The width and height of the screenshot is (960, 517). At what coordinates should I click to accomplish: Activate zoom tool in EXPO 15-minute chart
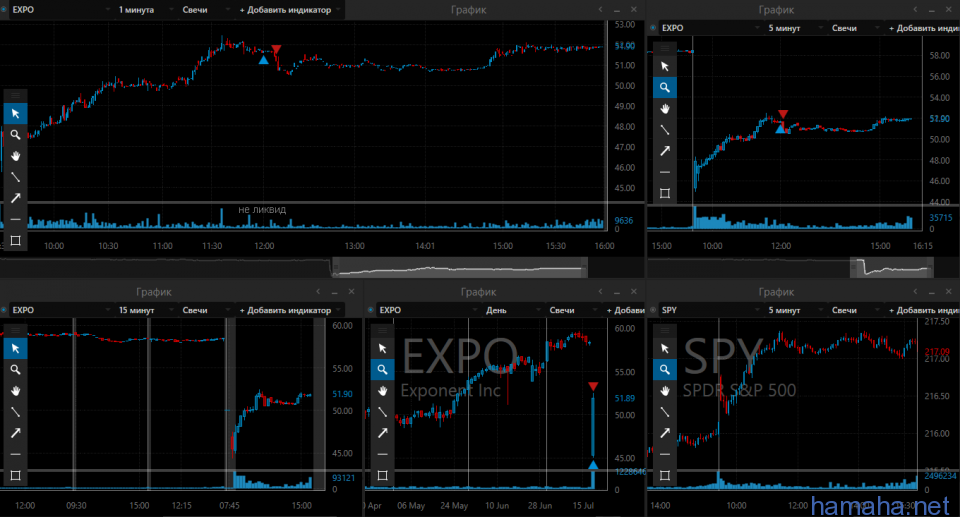tap(15, 369)
